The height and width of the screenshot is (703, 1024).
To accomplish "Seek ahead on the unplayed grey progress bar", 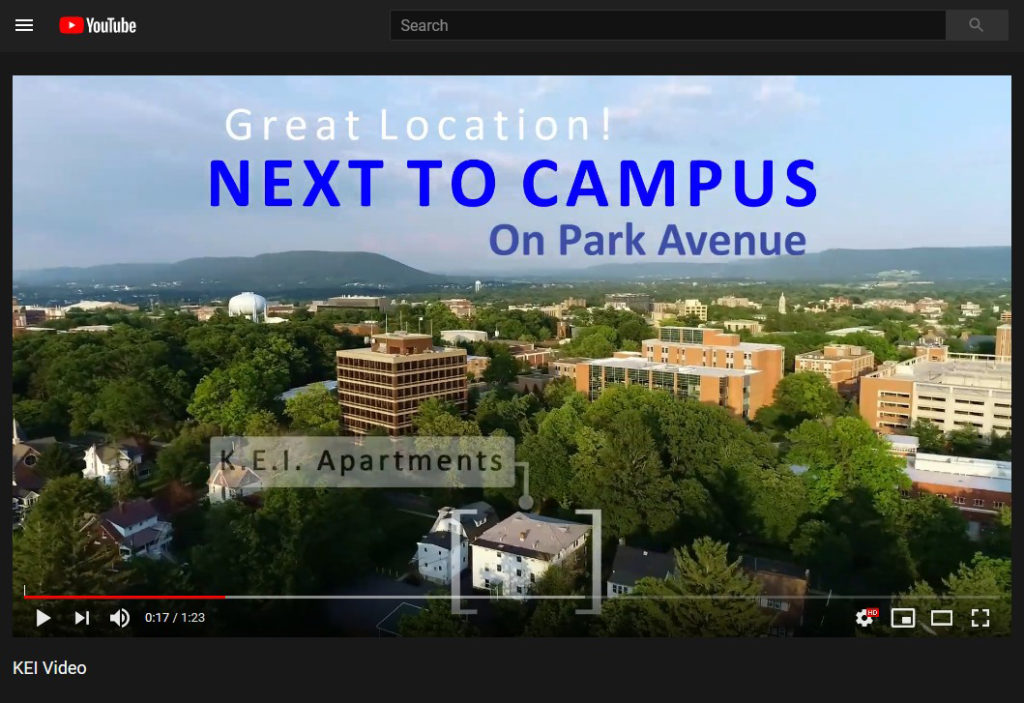I will click(x=600, y=597).
